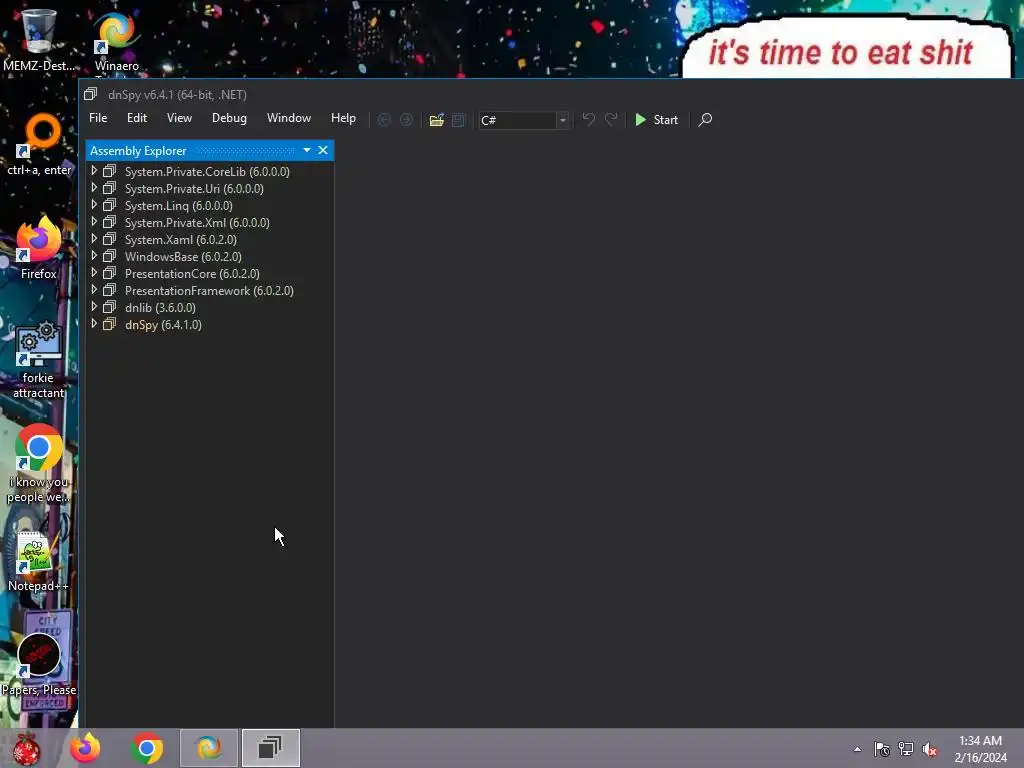Click the 'forkie attractant' desktop shortcut
The height and width of the screenshot is (768, 1024).
coord(39,359)
